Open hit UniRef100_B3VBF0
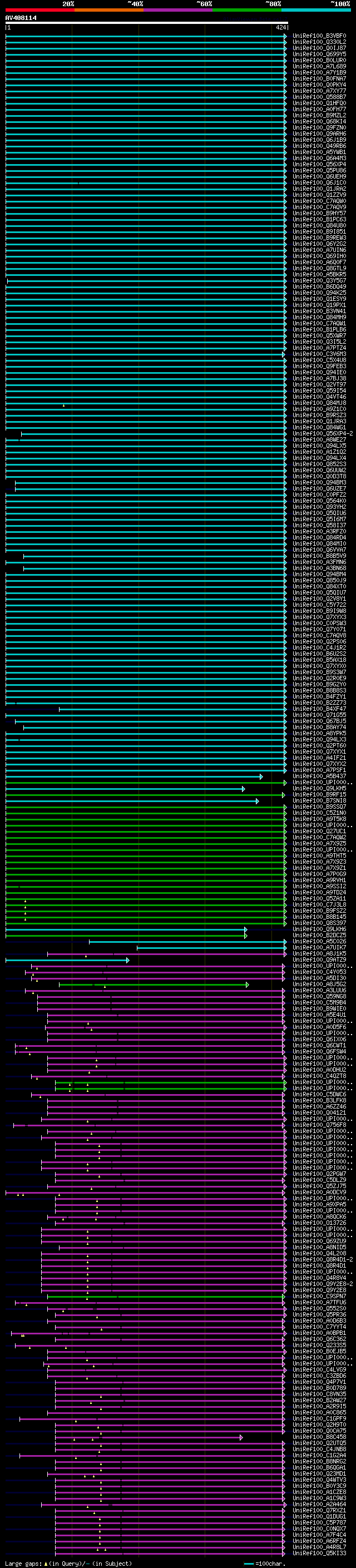The height and width of the screenshot is (1568, 356). pos(319,36)
